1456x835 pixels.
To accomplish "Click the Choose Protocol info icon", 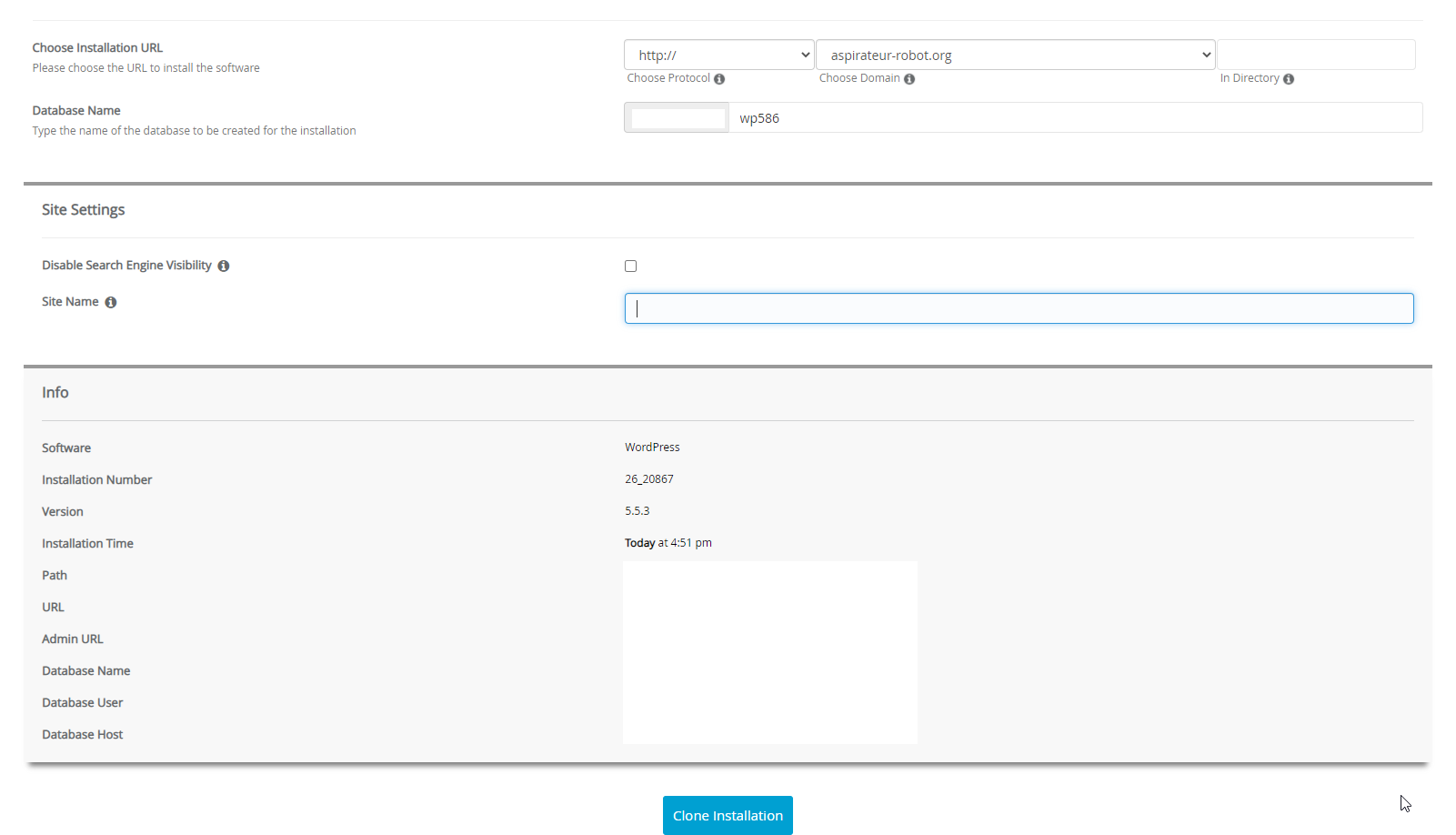I will coord(719,79).
